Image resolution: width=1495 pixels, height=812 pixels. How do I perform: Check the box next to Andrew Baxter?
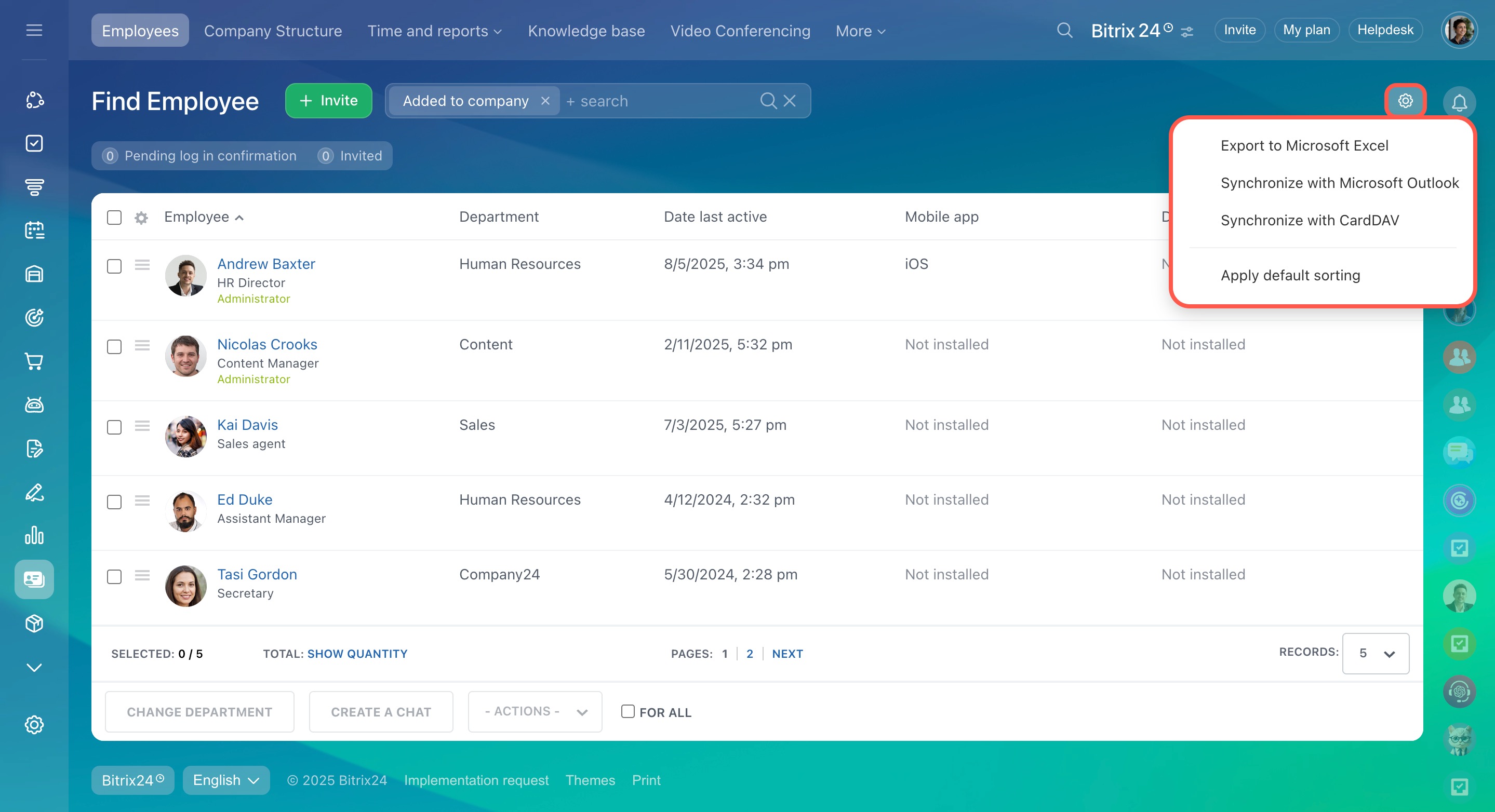point(114,266)
